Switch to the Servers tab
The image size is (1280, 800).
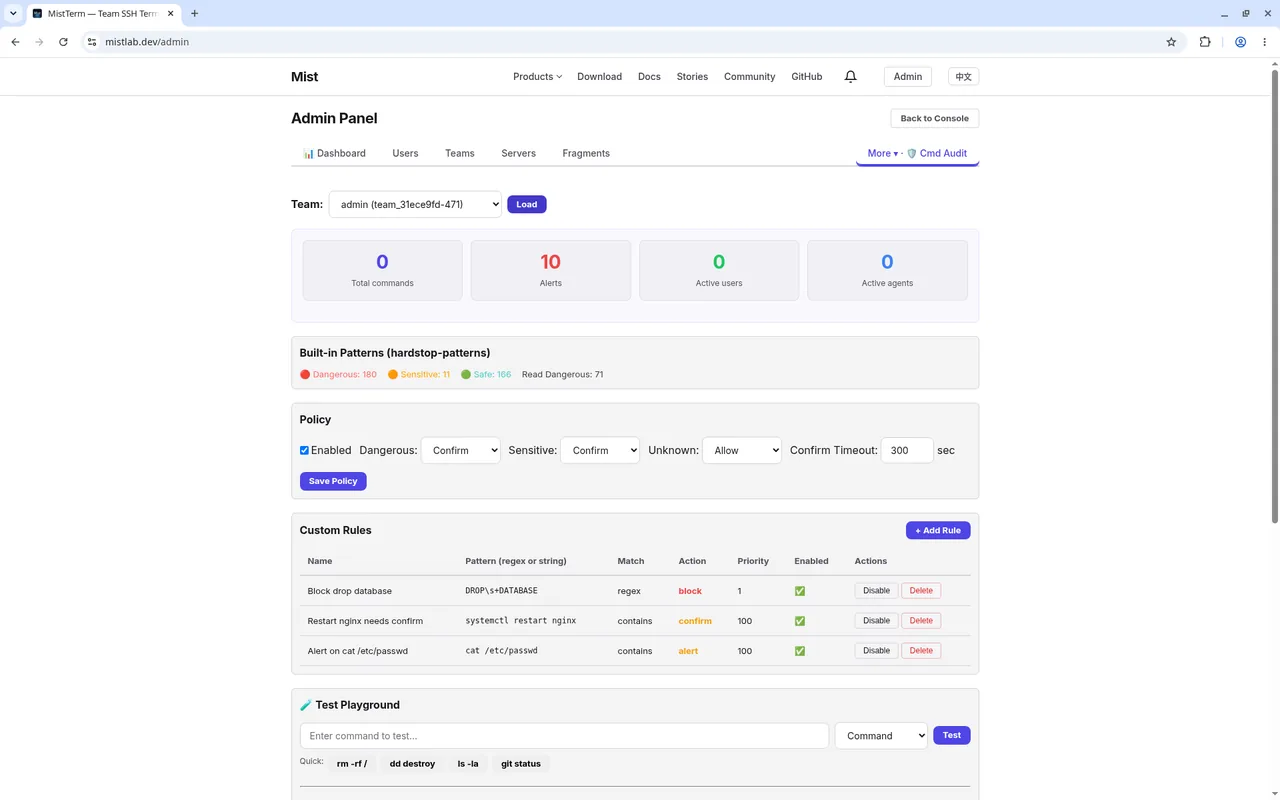[518, 153]
